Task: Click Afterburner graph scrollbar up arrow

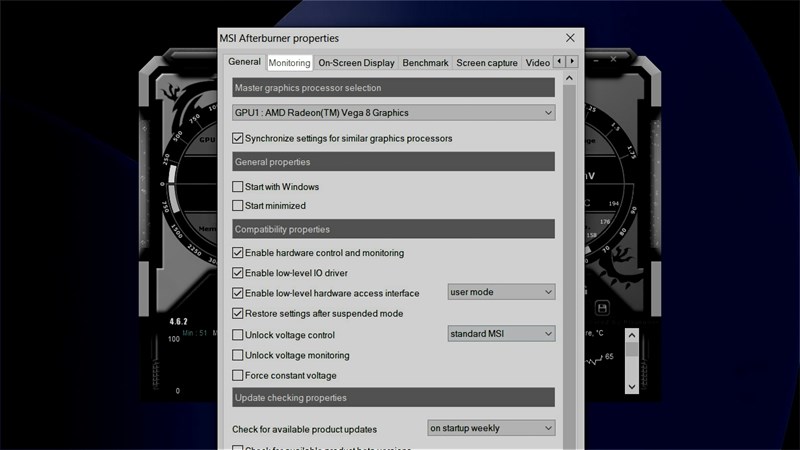Action: tap(632, 335)
